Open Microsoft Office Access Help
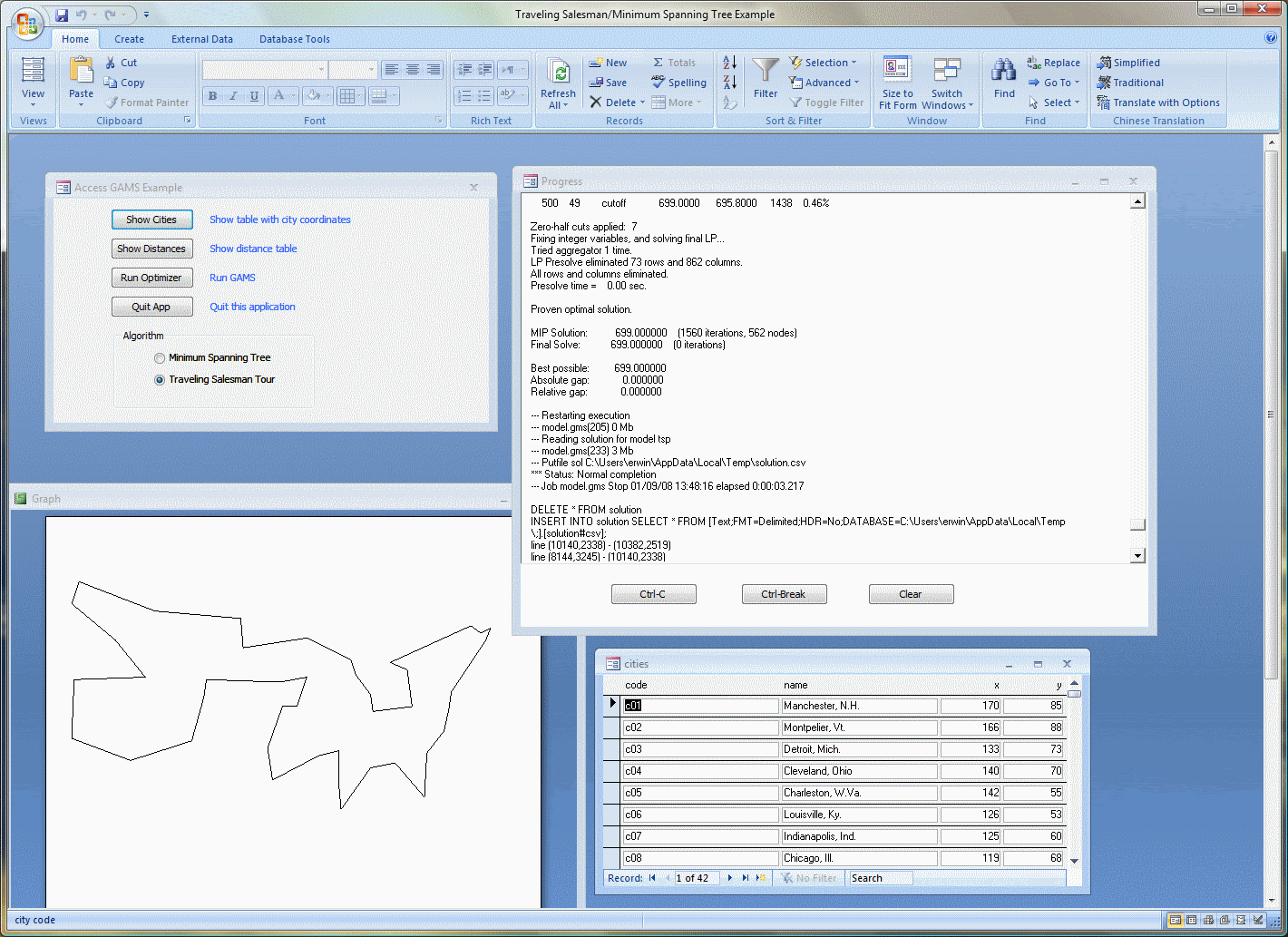 point(1270,38)
